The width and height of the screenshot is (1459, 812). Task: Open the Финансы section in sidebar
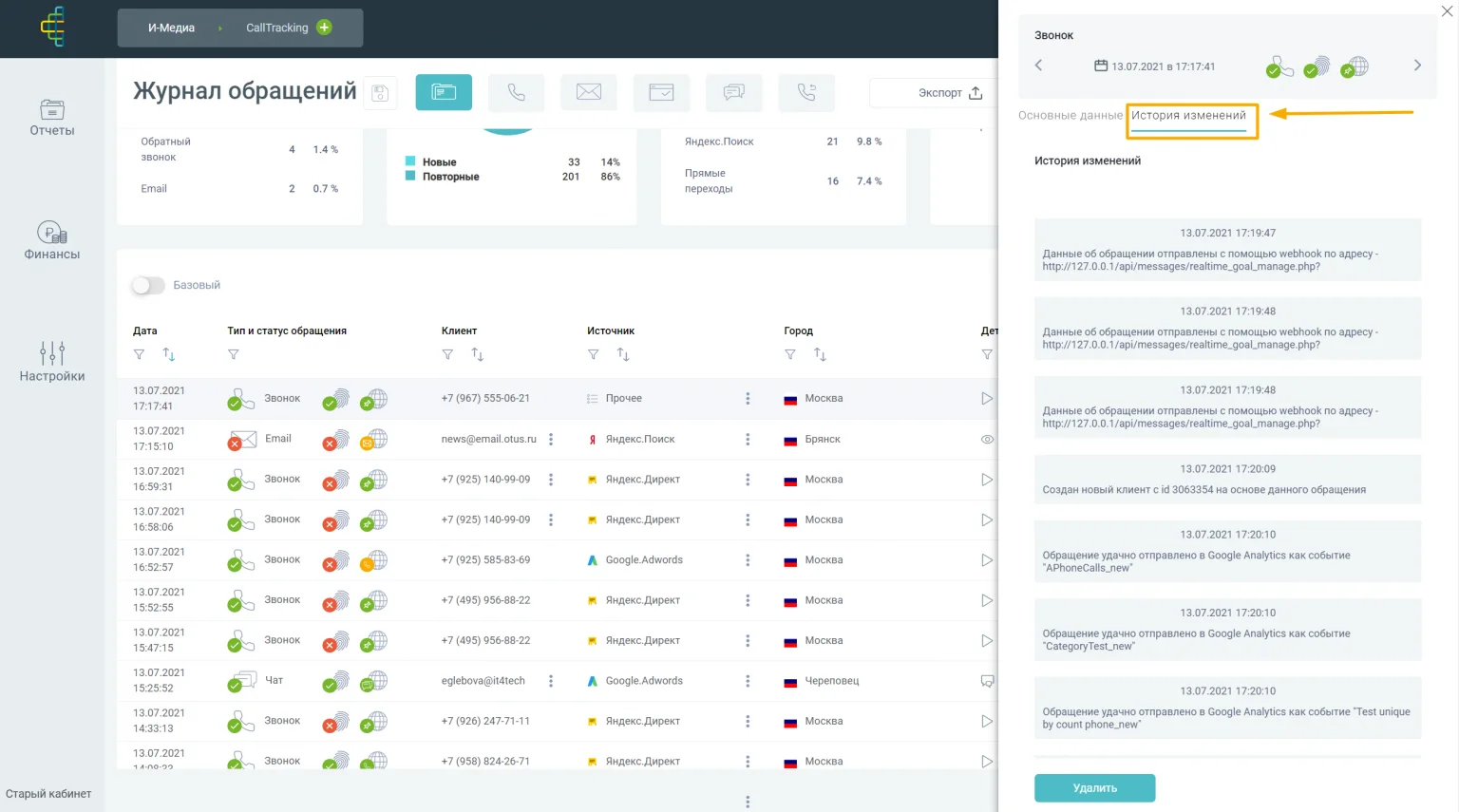tap(52, 240)
